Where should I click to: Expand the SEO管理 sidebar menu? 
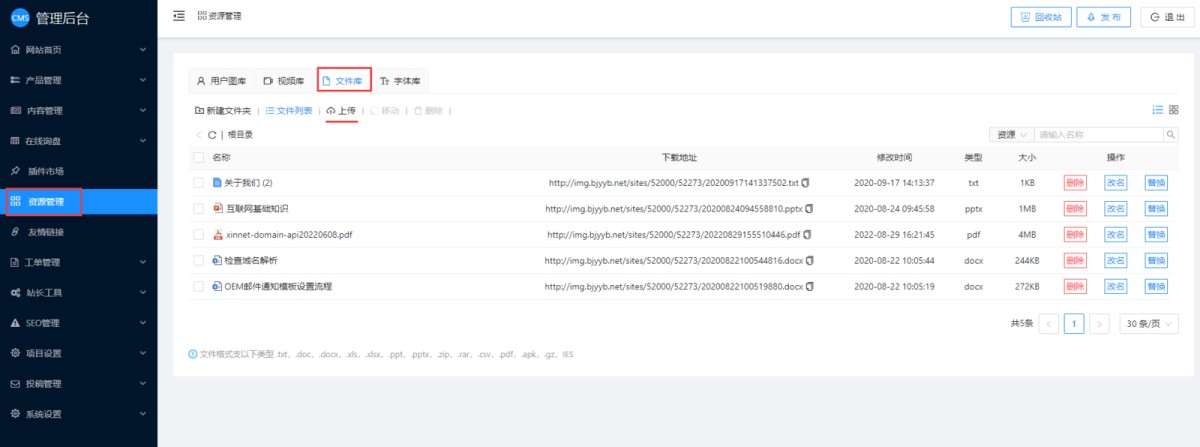coord(79,323)
